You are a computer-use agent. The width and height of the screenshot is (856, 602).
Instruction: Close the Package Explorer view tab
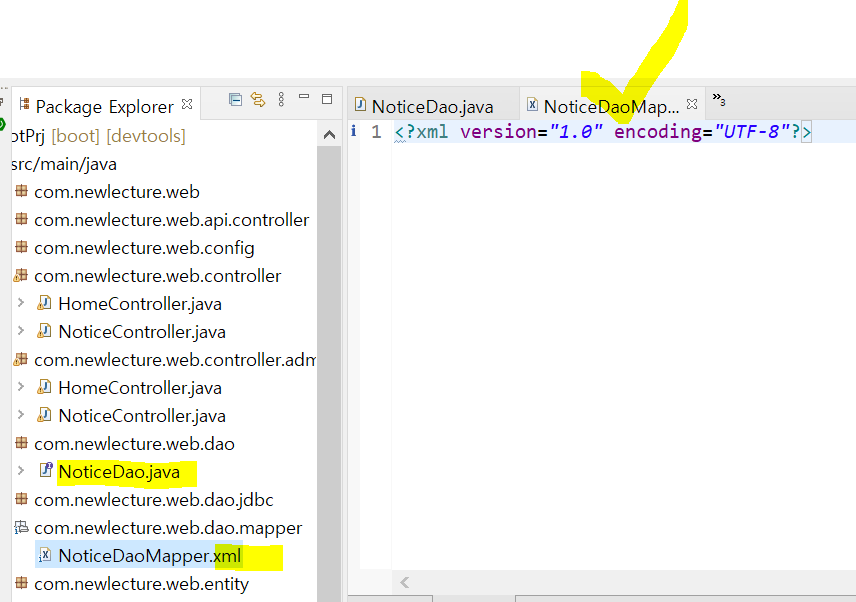[187, 104]
